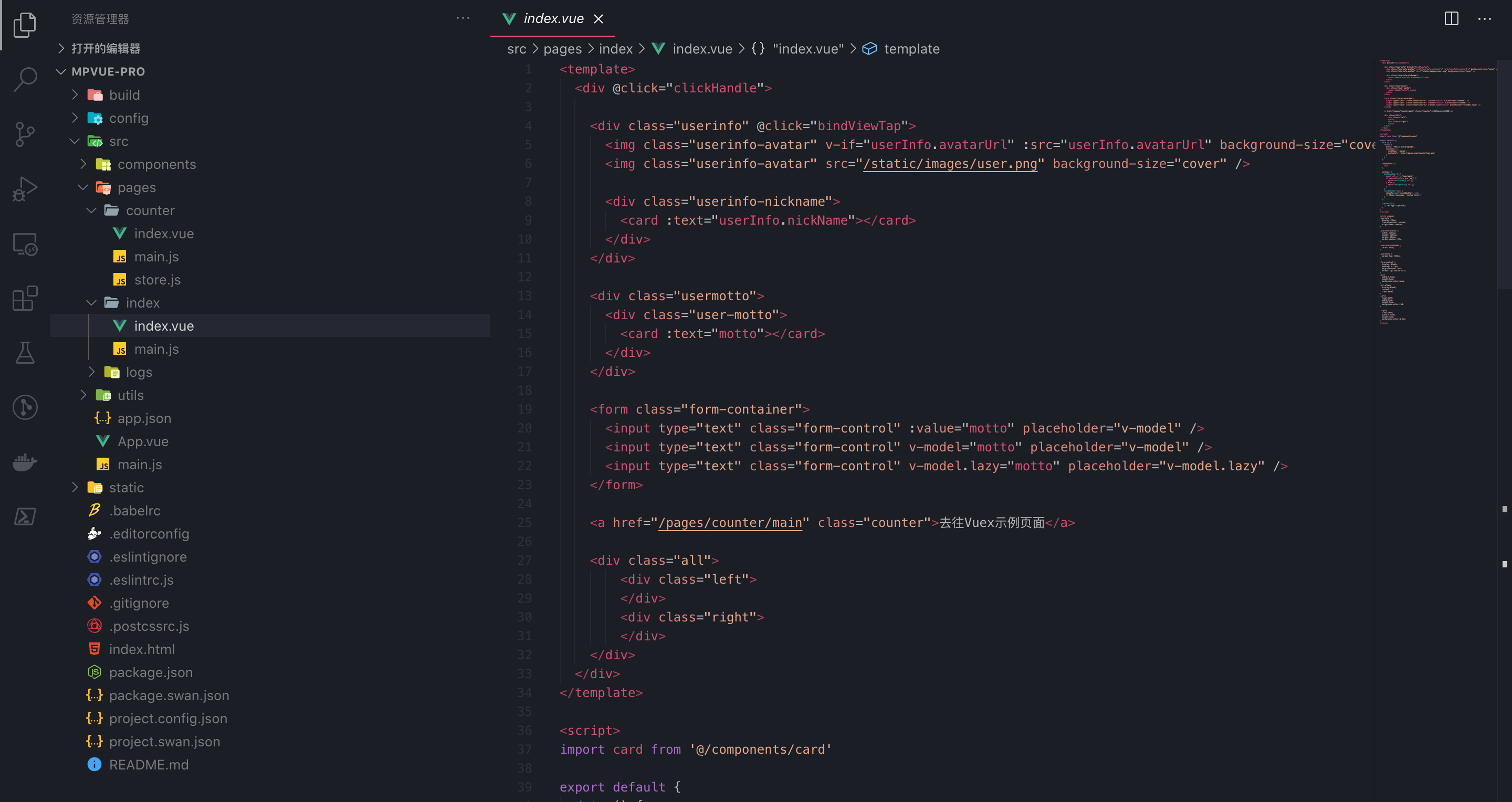Click the split editor right icon

click(1451, 19)
